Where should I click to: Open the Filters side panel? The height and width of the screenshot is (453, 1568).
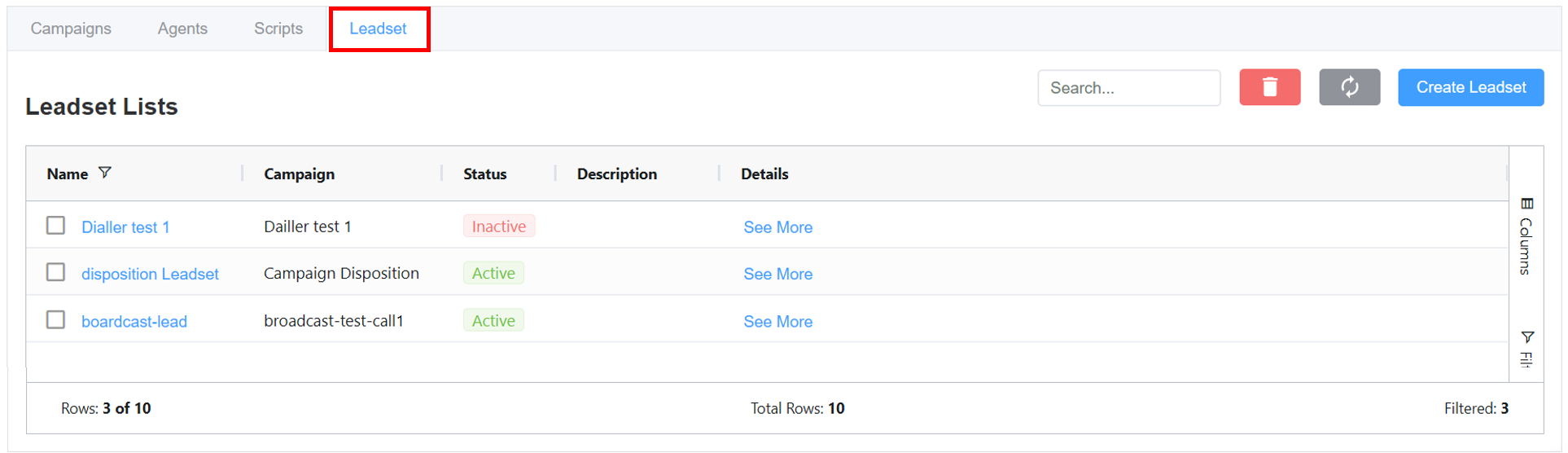coord(1526,349)
